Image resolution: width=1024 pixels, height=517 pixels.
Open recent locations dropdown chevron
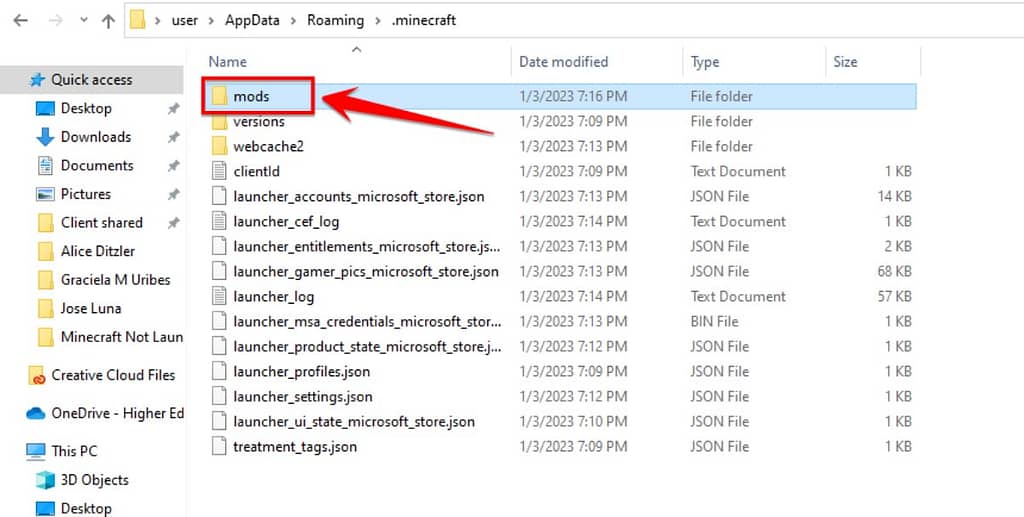pos(84,20)
